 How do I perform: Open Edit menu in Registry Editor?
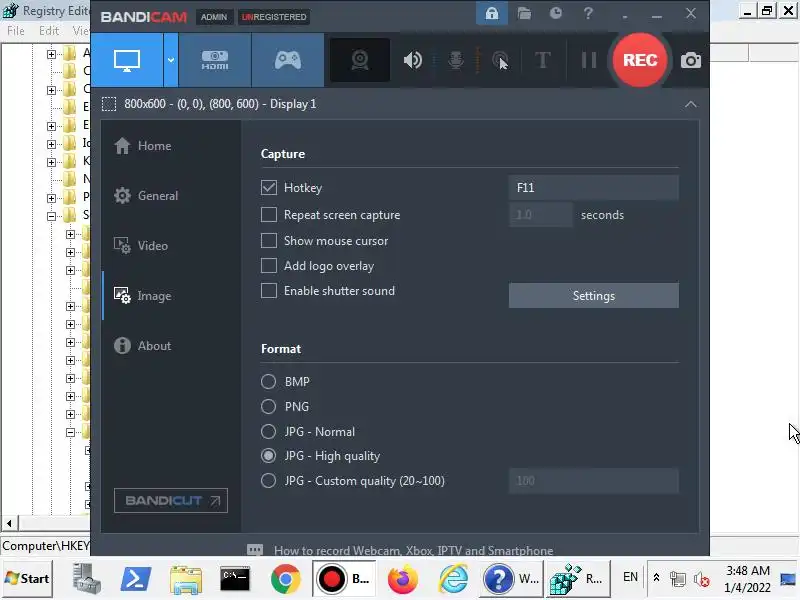49,31
